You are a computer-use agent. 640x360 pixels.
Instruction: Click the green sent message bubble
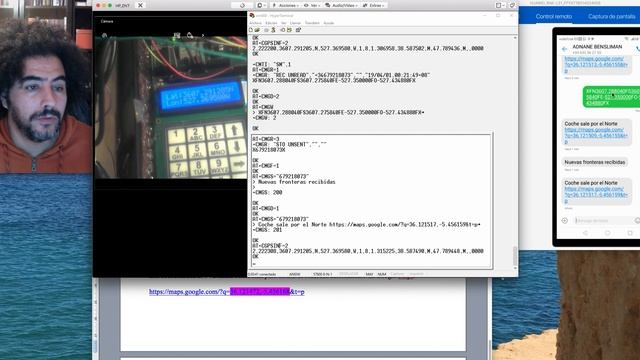tap(611, 97)
